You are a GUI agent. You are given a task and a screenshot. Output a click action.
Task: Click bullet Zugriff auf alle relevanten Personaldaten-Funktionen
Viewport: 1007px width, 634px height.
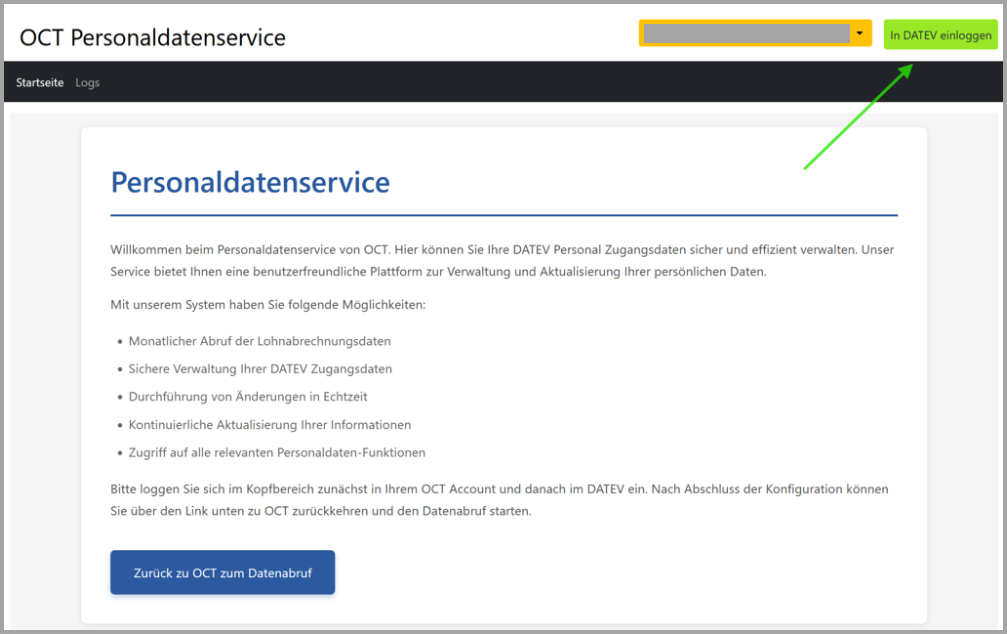tap(277, 453)
